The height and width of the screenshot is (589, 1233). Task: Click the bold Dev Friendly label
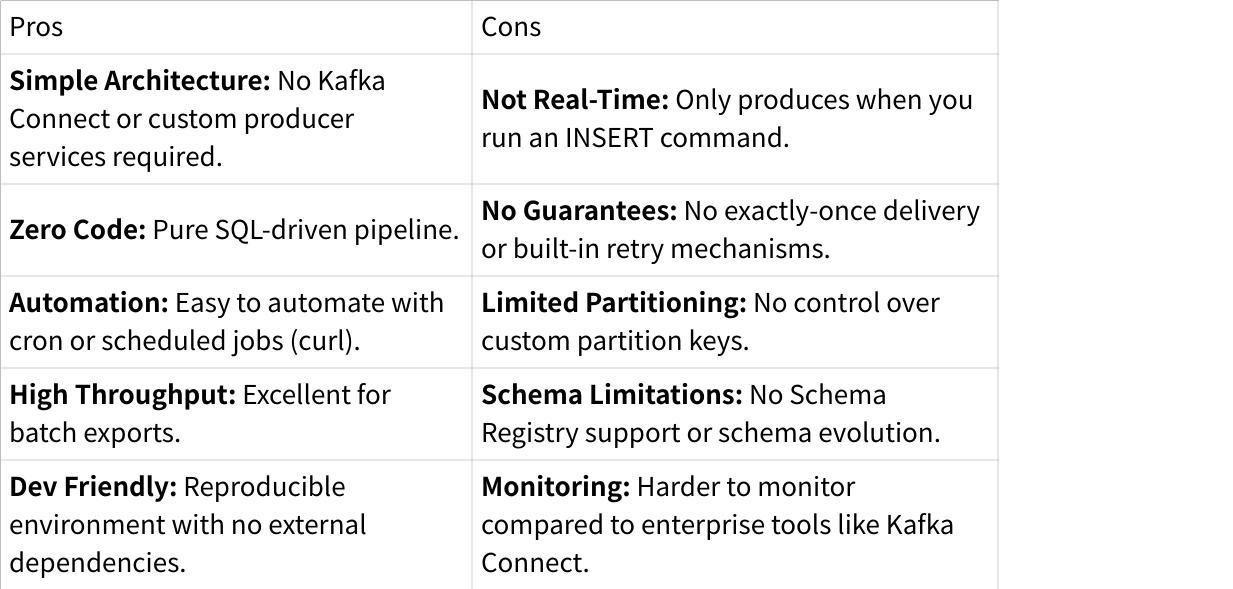[x=93, y=487]
